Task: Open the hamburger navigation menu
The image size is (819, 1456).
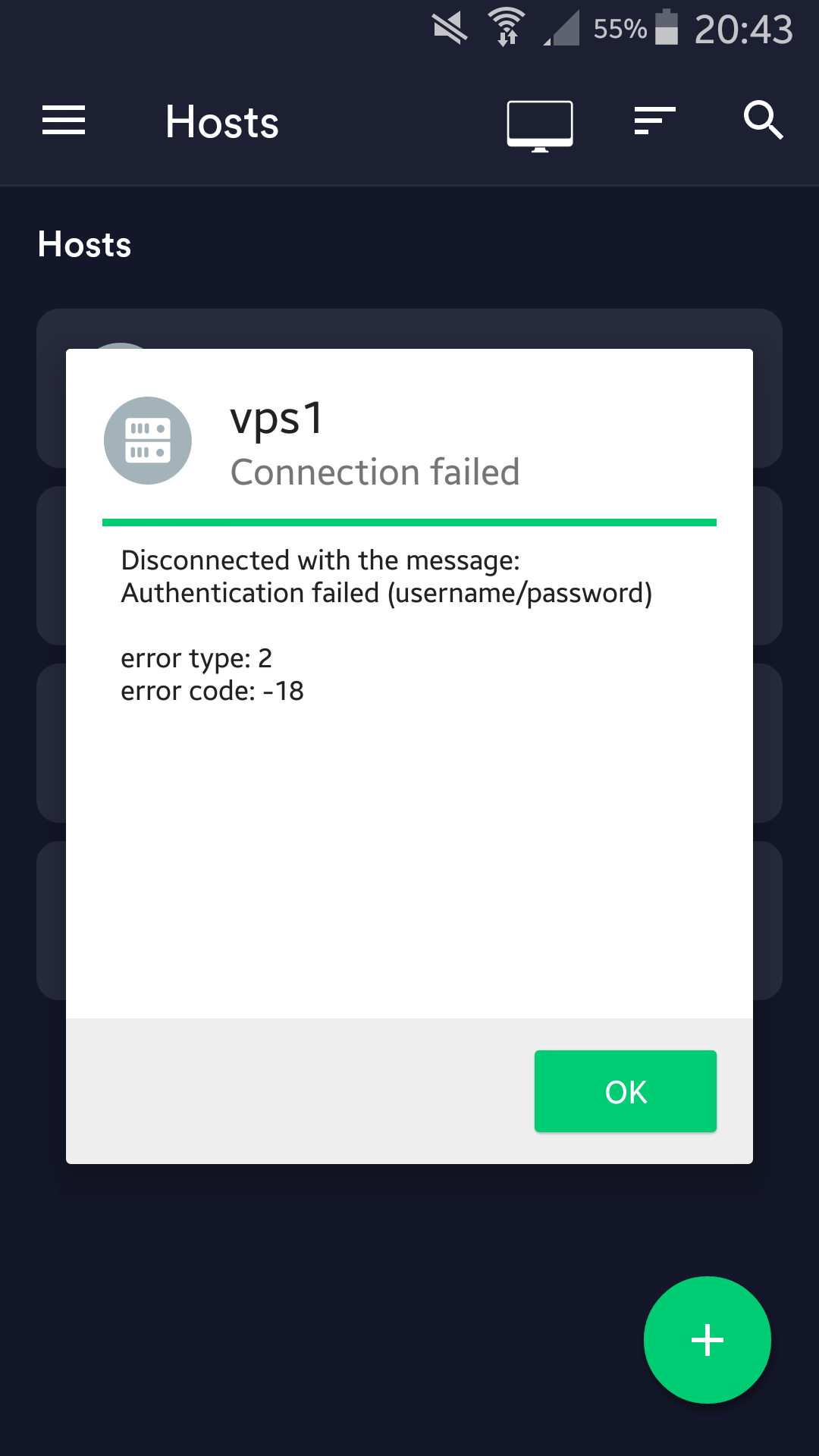Action: [64, 121]
